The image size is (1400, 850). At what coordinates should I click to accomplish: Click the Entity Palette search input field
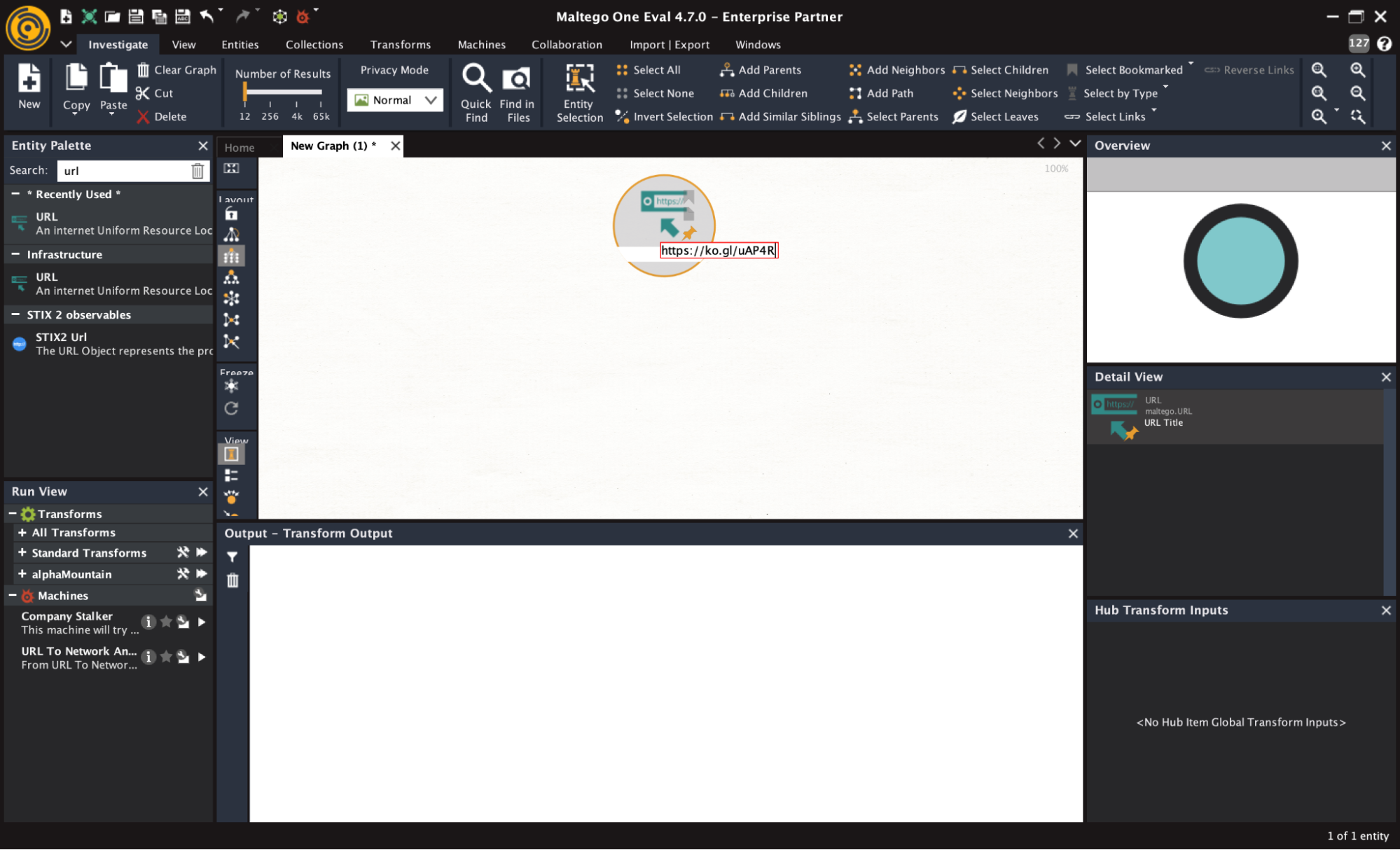point(125,171)
